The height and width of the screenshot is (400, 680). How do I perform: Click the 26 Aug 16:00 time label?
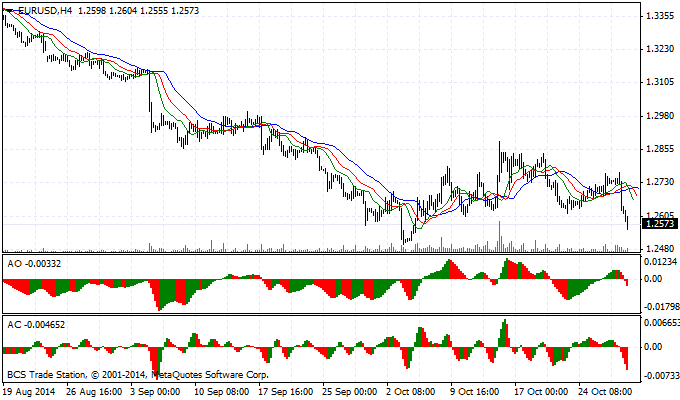coord(94,392)
